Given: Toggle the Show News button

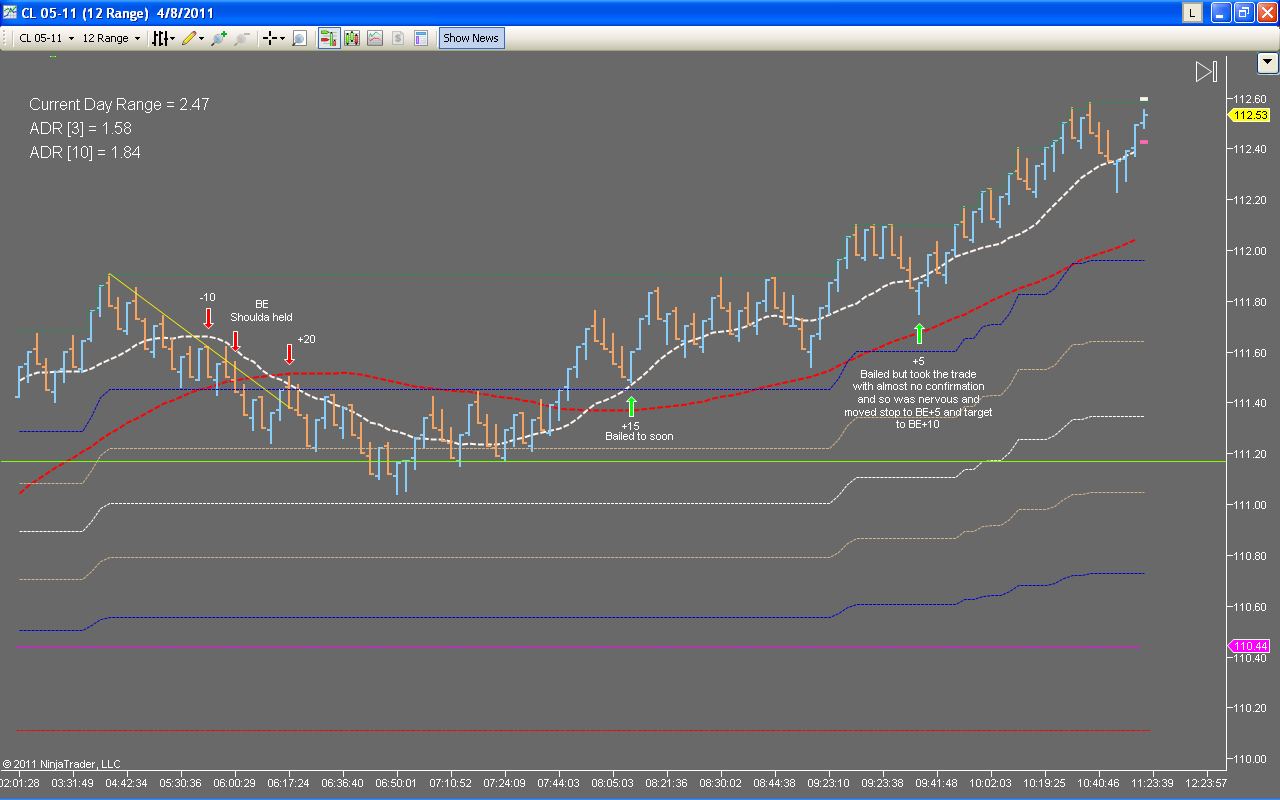Looking at the screenshot, I should [471, 38].
